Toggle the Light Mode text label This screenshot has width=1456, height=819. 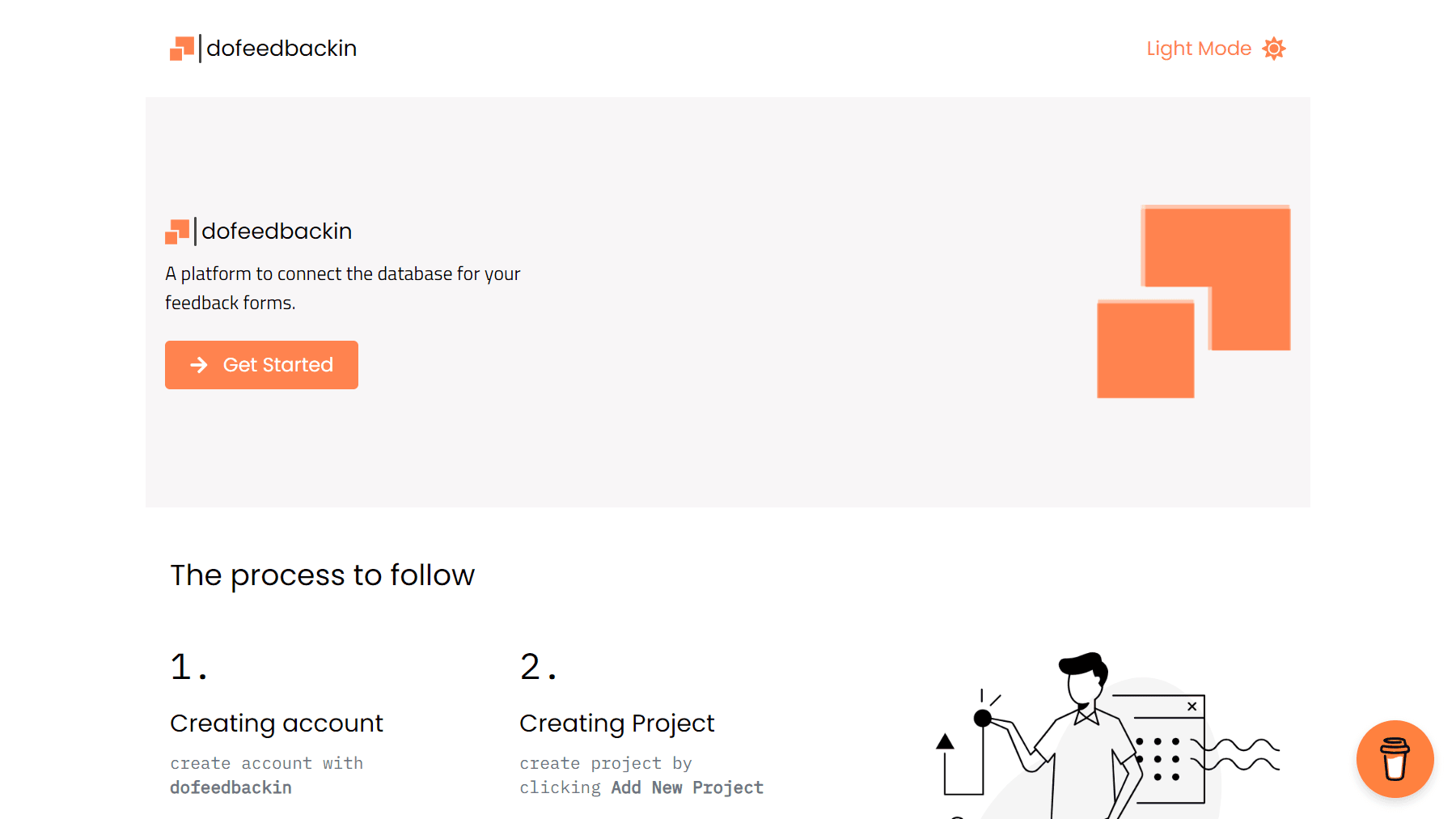tap(1199, 49)
